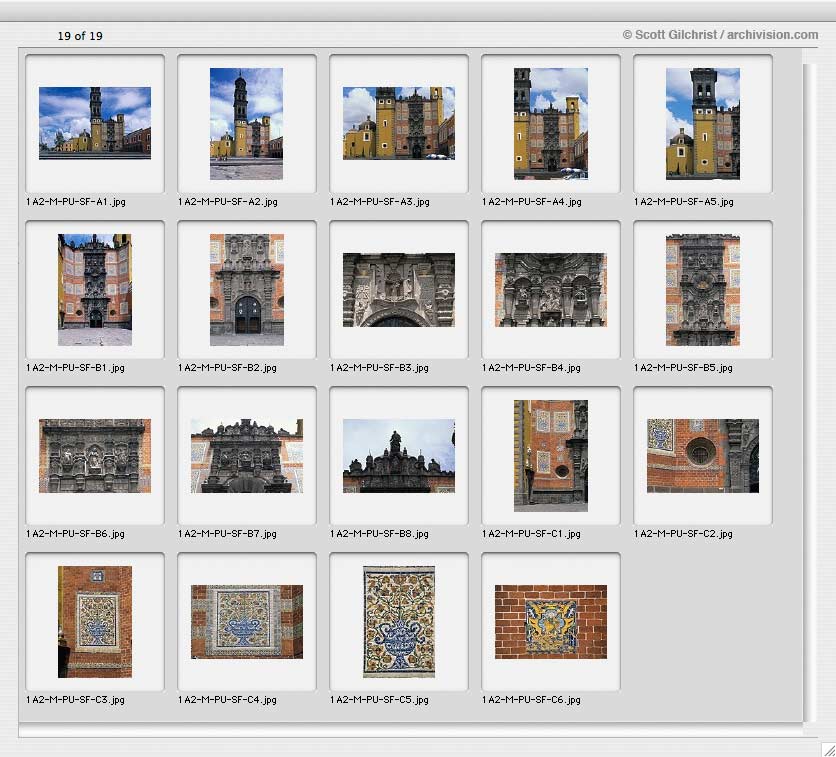Open the 1A2-M-PU-SF-B7.jpg pediment thumbnail
The width and height of the screenshot is (836, 757).
point(247,456)
